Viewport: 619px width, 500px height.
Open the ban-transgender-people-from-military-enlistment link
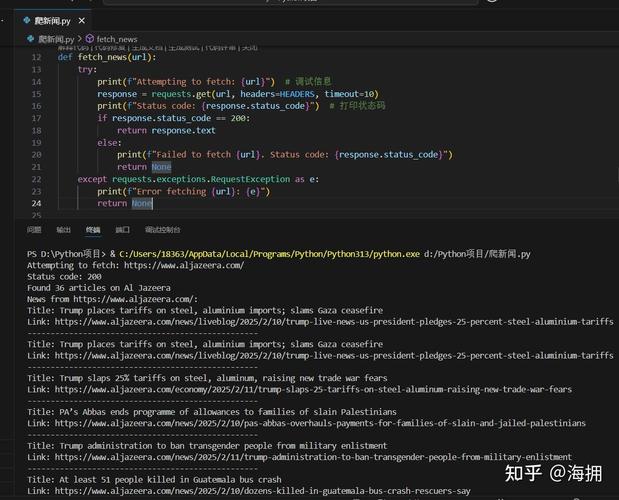pyautogui.click(x=313, y=457)
